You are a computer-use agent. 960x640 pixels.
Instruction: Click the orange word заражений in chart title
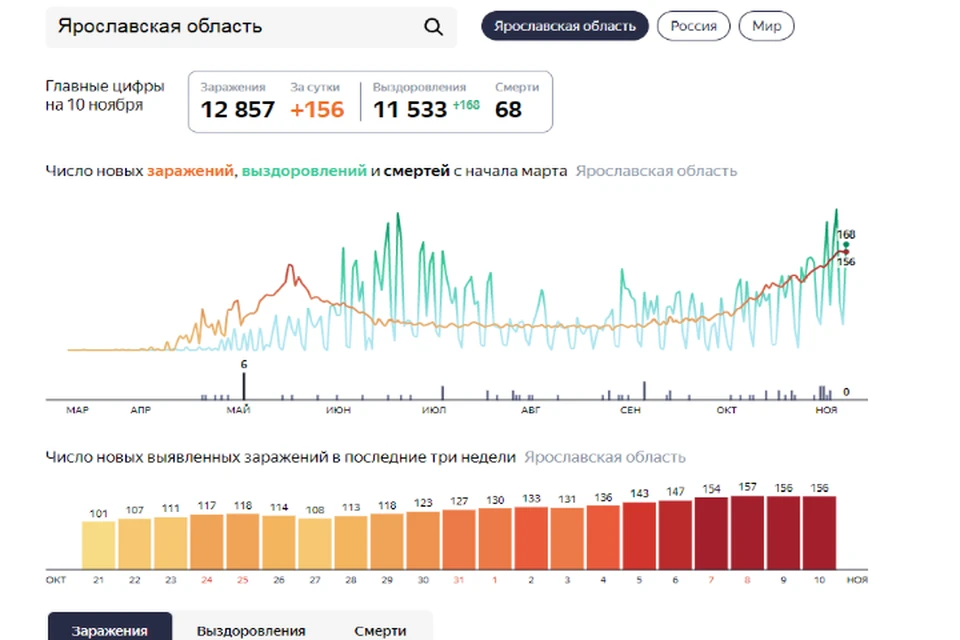point(190,171)
